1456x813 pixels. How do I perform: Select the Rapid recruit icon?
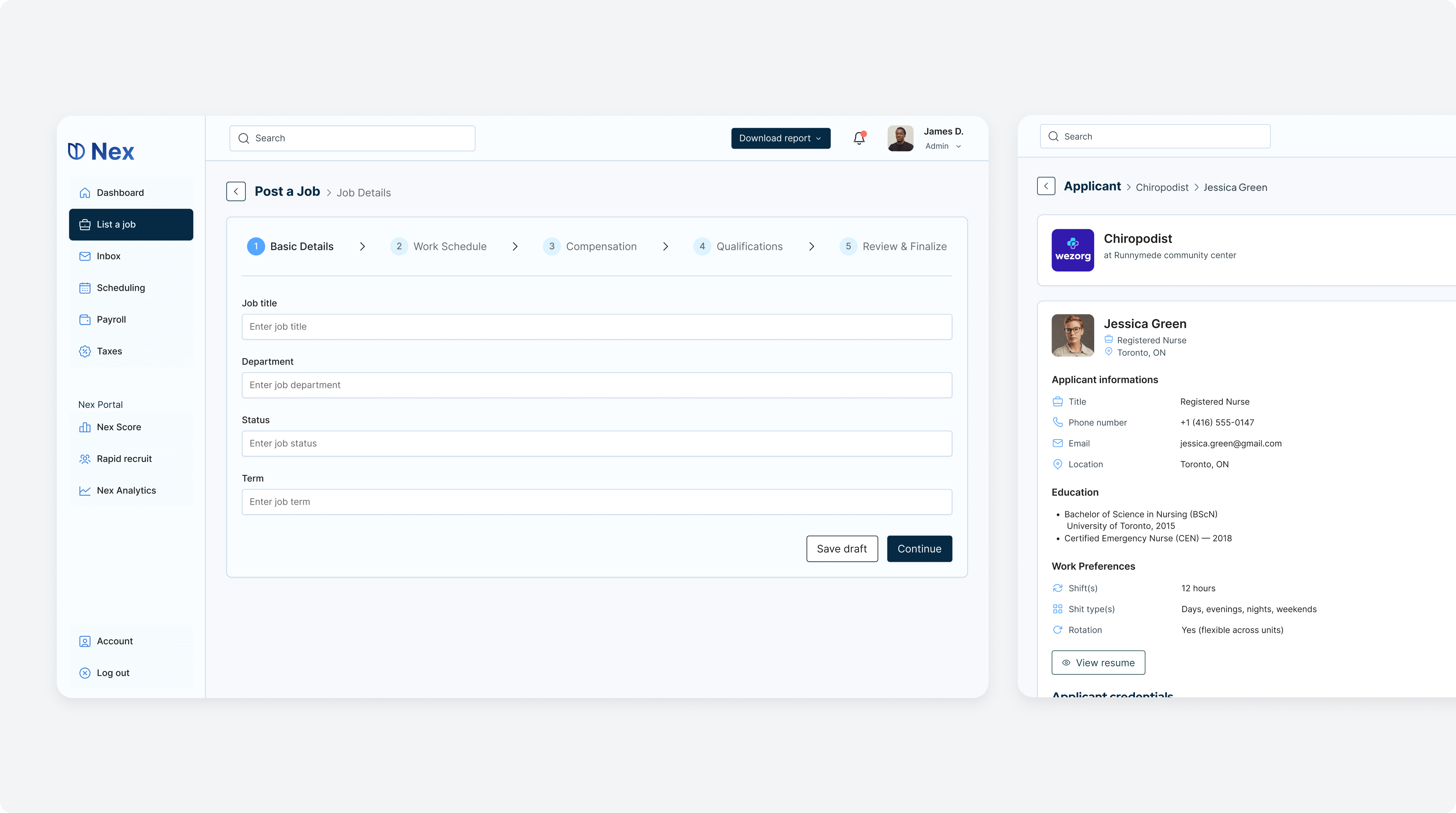click(85, 459)
